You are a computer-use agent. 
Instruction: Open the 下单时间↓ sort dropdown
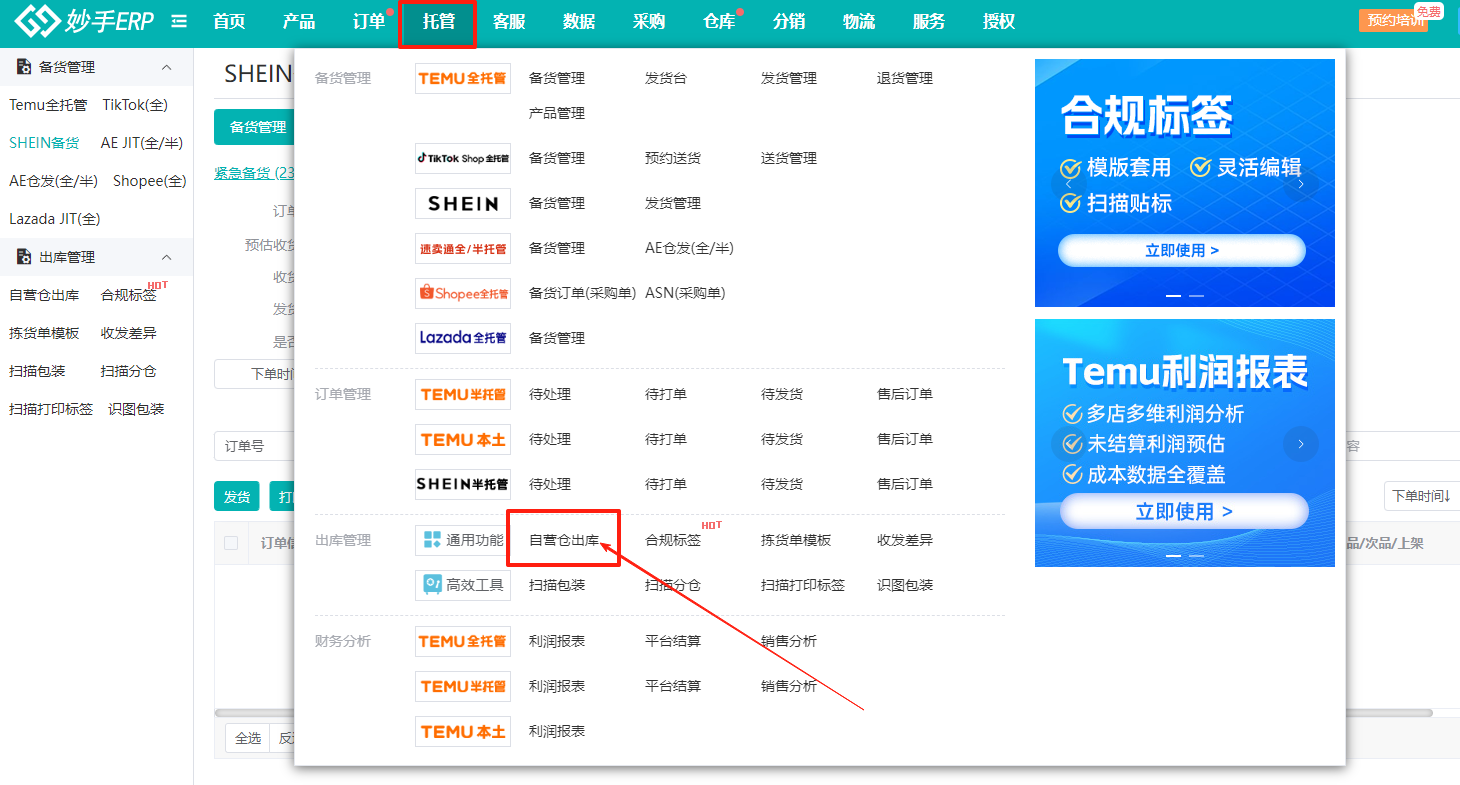[x=1421, y=496]
